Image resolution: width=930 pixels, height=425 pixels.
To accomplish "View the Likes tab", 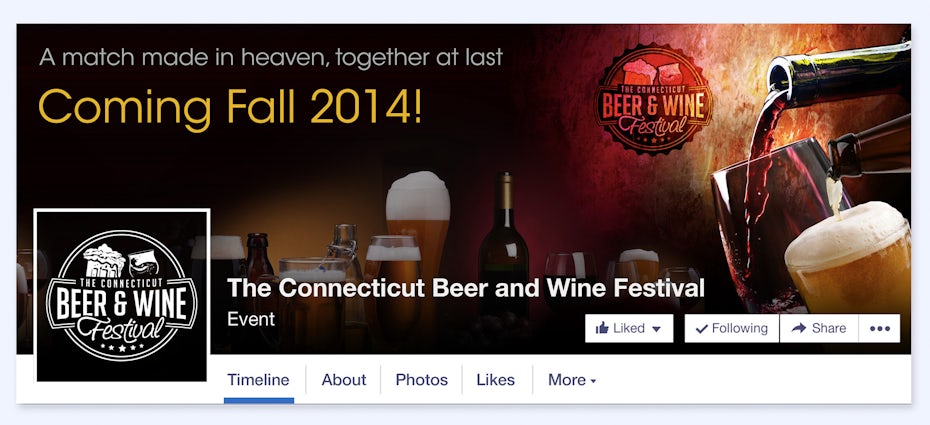I will [x=495, y=380].
